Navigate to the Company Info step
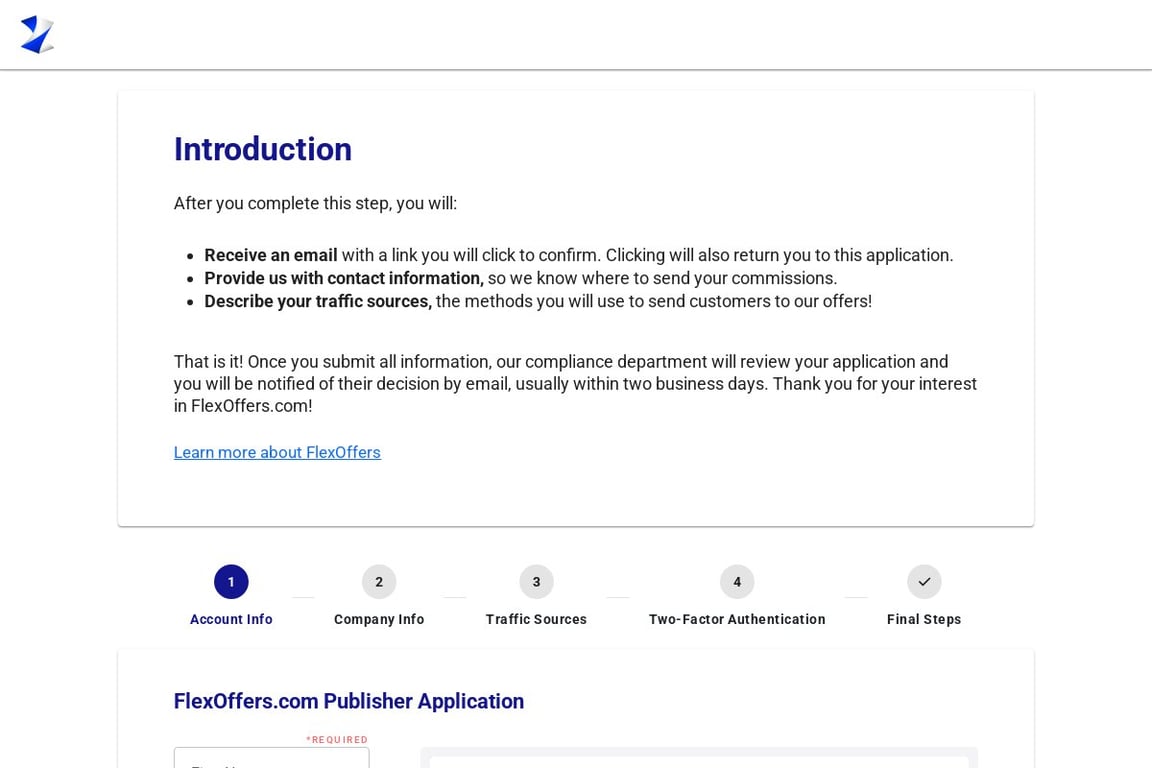Image resolution: width=1152 pixels, height=768 pixels. click(x=378, y=619)
